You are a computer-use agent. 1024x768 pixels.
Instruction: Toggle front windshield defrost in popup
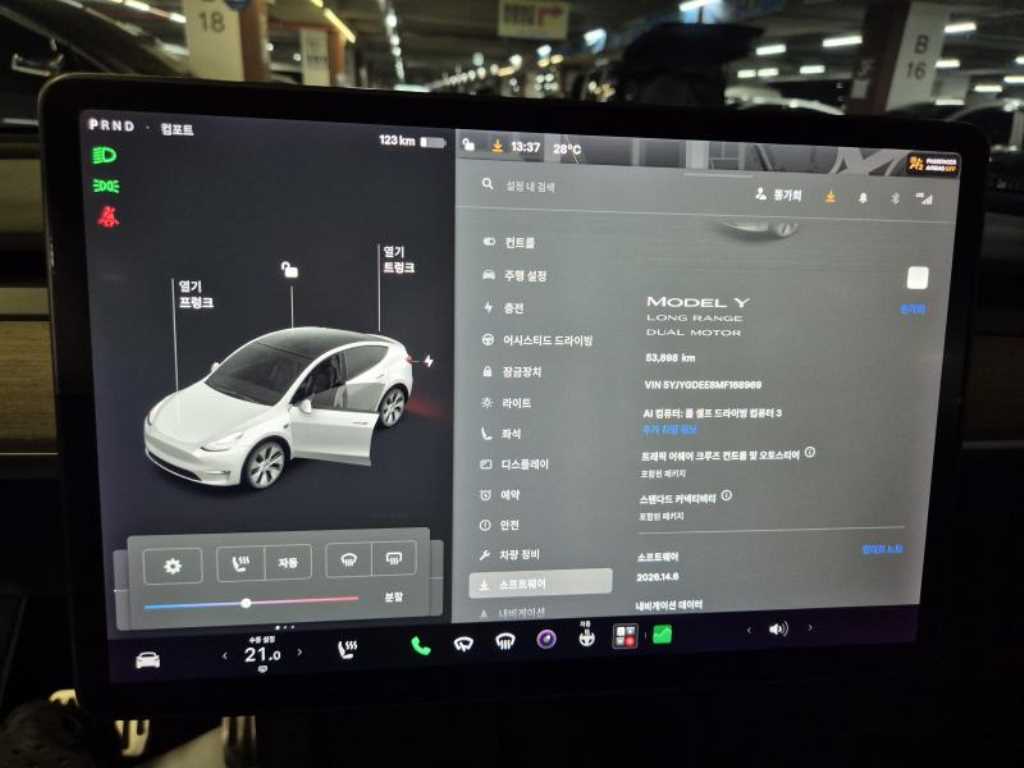pos(349,560)
